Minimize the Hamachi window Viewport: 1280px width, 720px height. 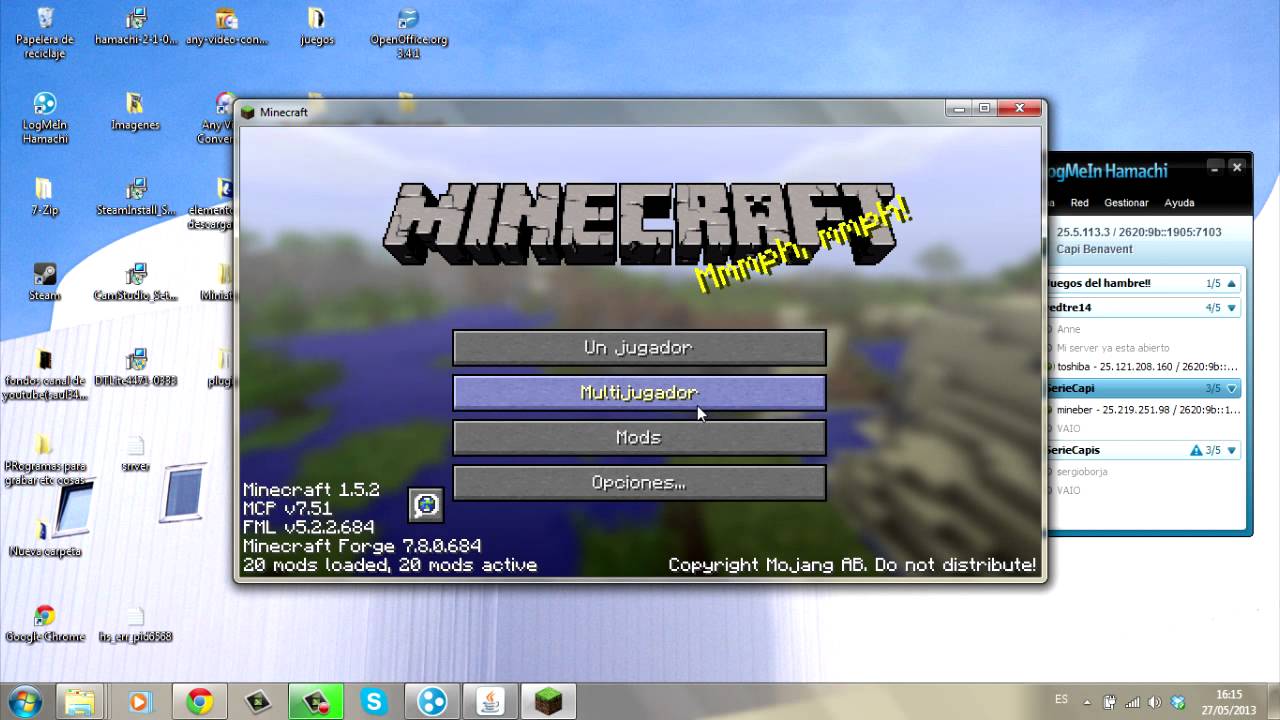coord(1214,167)
